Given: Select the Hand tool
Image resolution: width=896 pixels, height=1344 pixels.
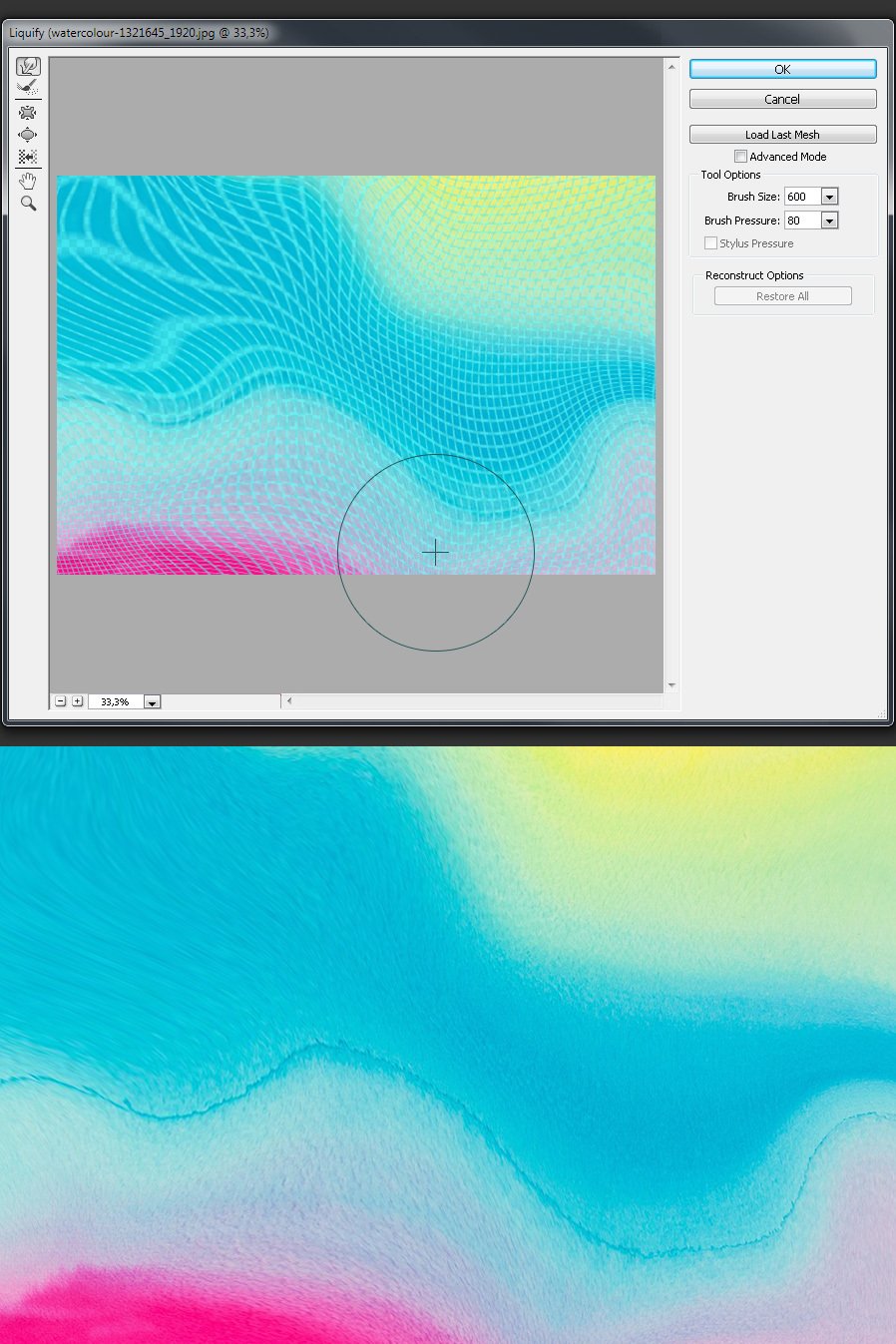Looking at the screenshot, I should tap(28, 181).
